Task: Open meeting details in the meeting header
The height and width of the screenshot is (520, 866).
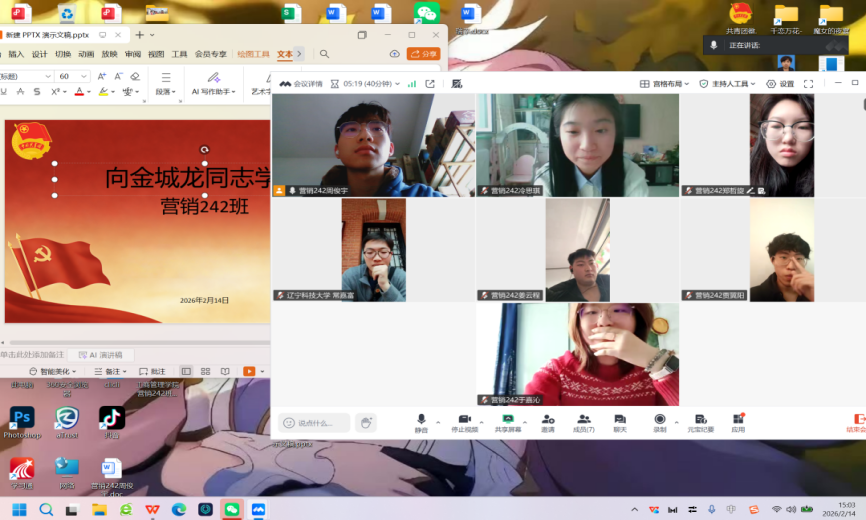Action: click(x=301, y=84)
